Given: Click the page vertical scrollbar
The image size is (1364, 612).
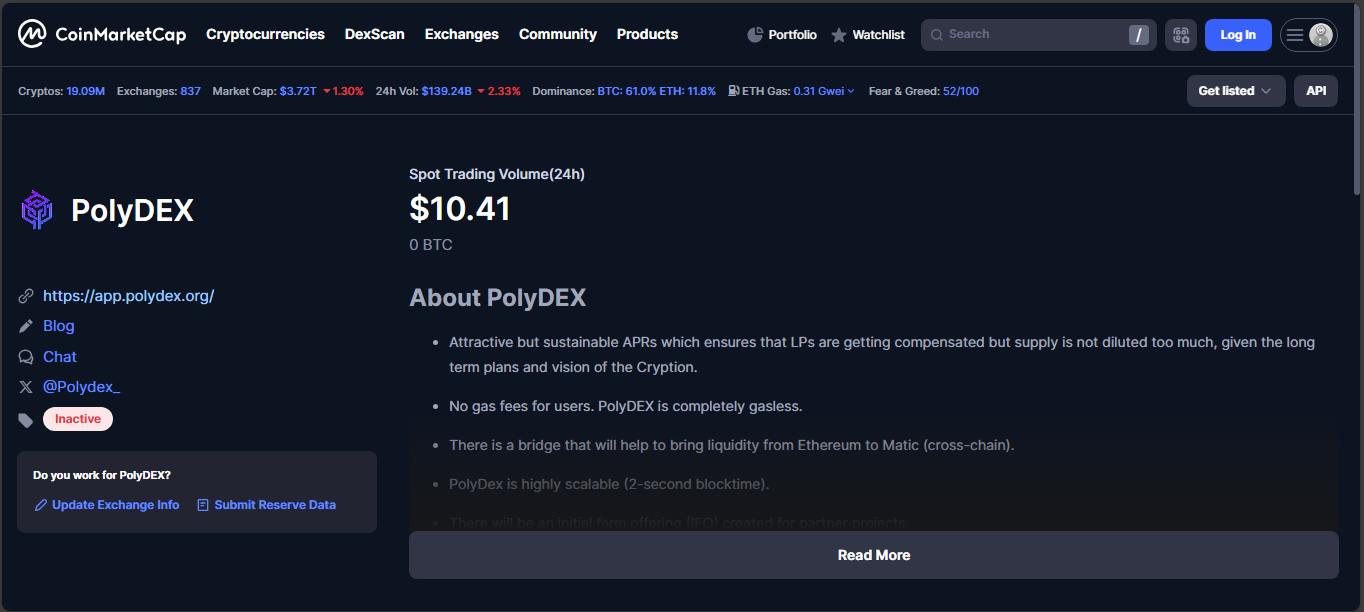Looking at the screenshot, I should click(x=1357, y=100).
